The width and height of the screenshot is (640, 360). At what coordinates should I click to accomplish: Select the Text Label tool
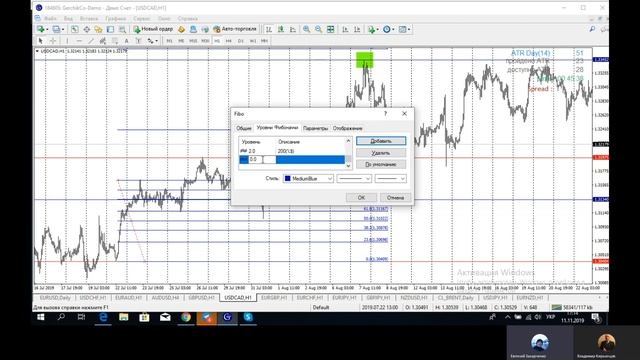click(x=138, y=41)
